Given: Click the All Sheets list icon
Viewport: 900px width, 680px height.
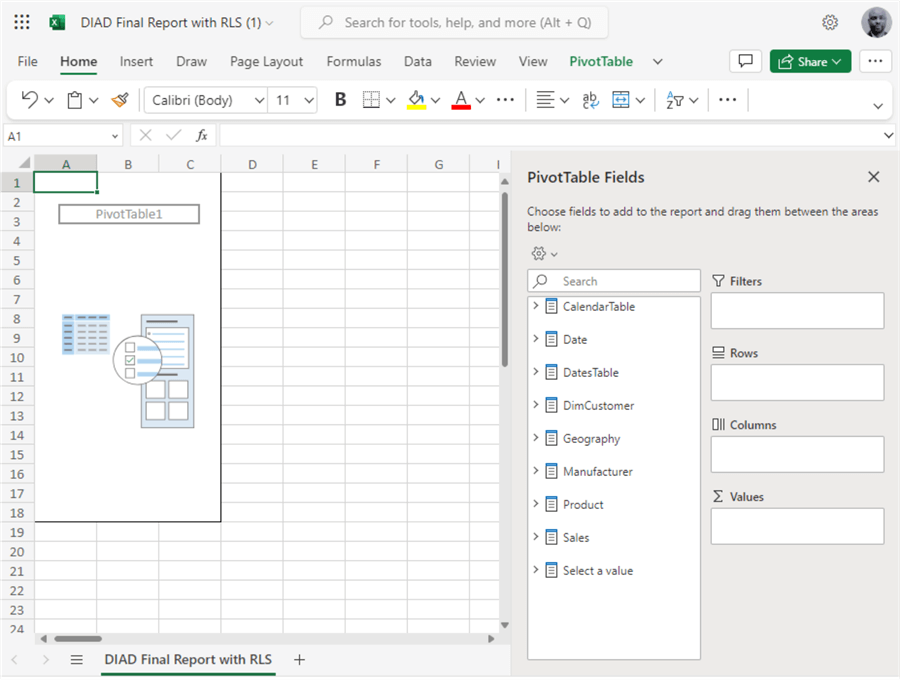Looking at the screenshot, I should [x=76, y=660].
